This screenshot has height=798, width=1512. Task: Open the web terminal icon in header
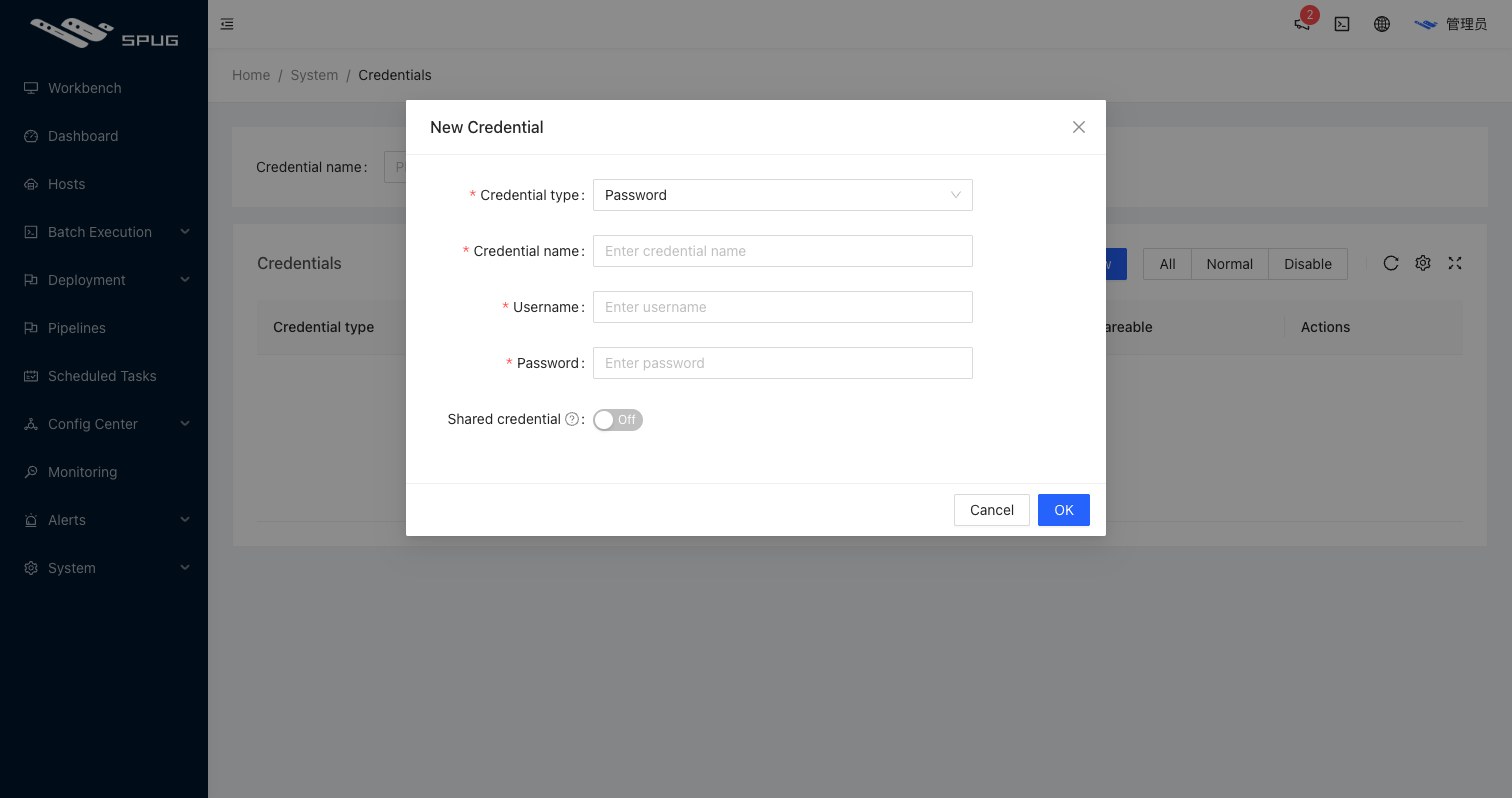1342,24
